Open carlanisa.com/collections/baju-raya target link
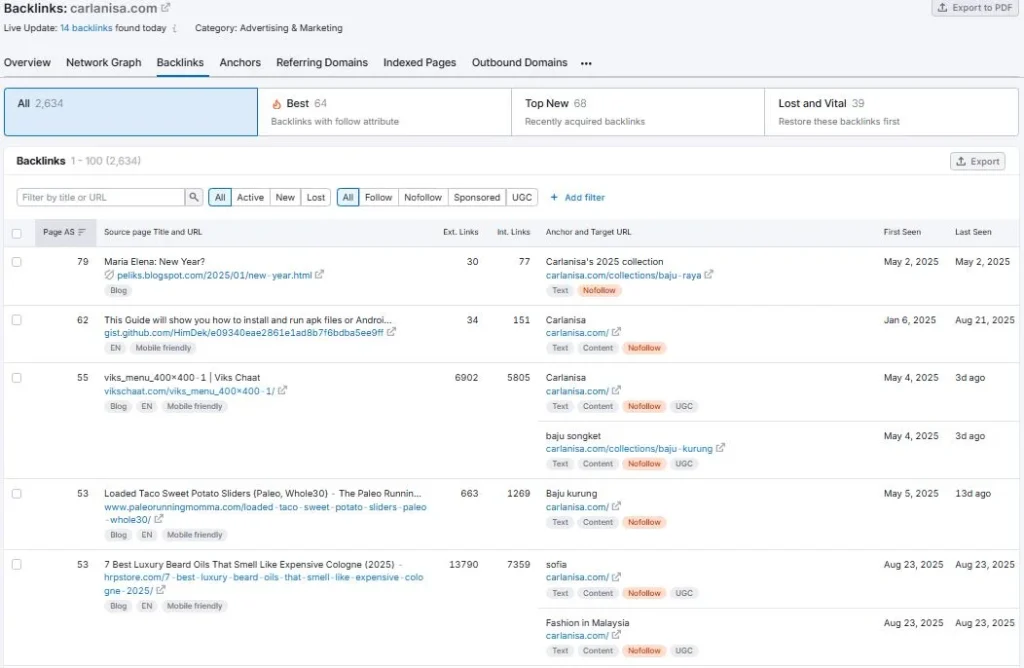This screenshot has height=668, width=1024. [623, 275]
